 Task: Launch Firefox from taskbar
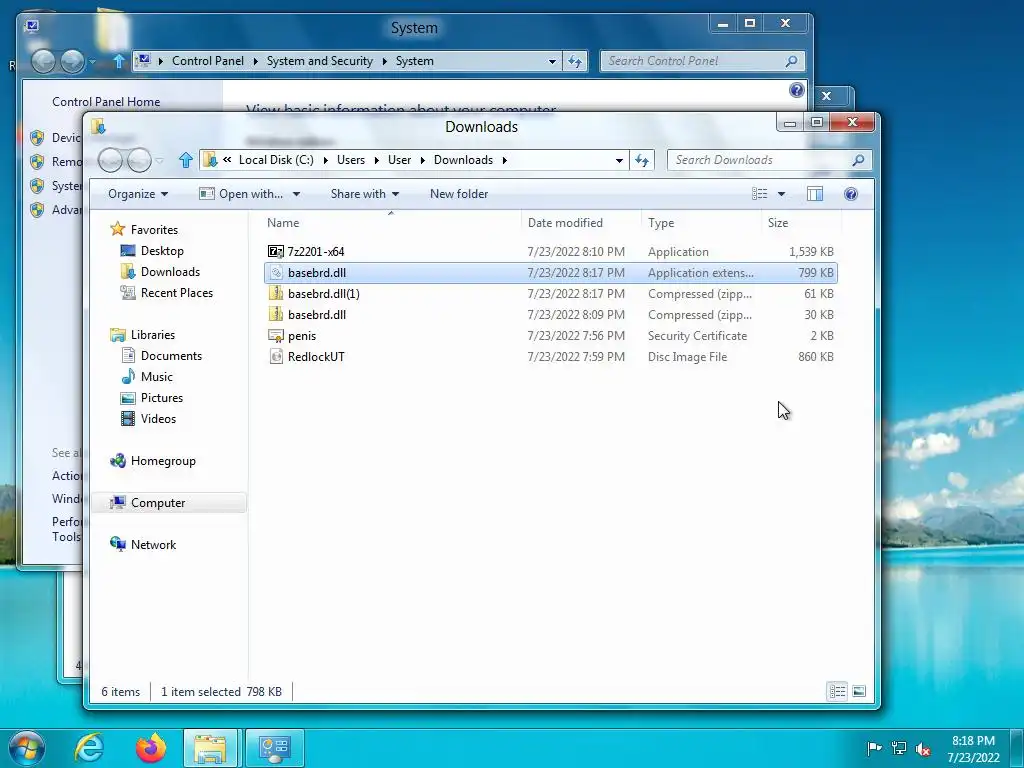tap(151, 748)
